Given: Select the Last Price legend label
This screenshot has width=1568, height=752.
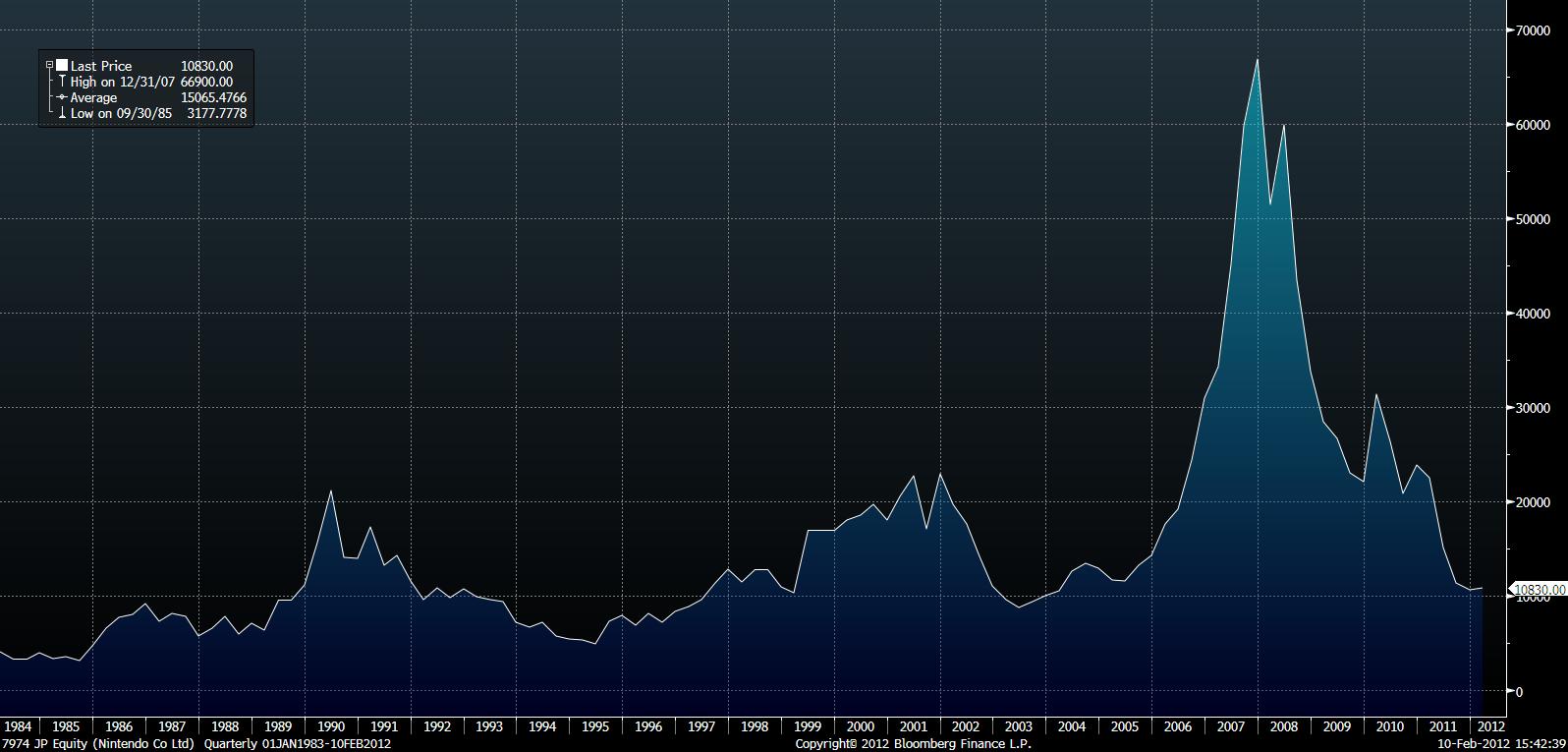Looking at the screenshot, I should point(101,66).
